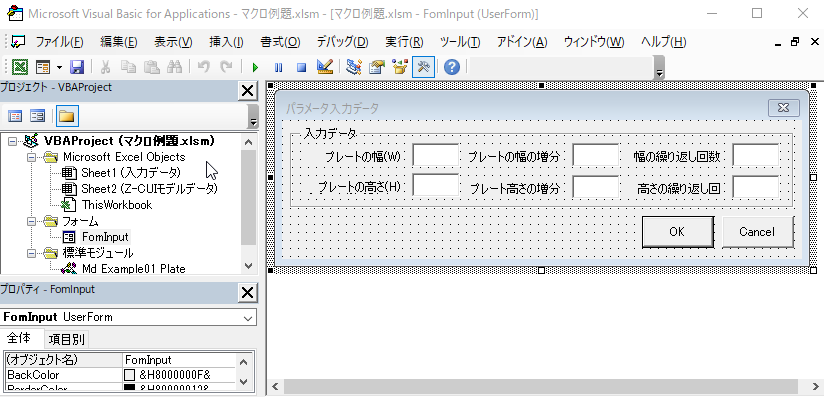Select Md_Example01_Plate module in tree
Image resolution: width=824 pixels, height=397 pixels.
133,269
